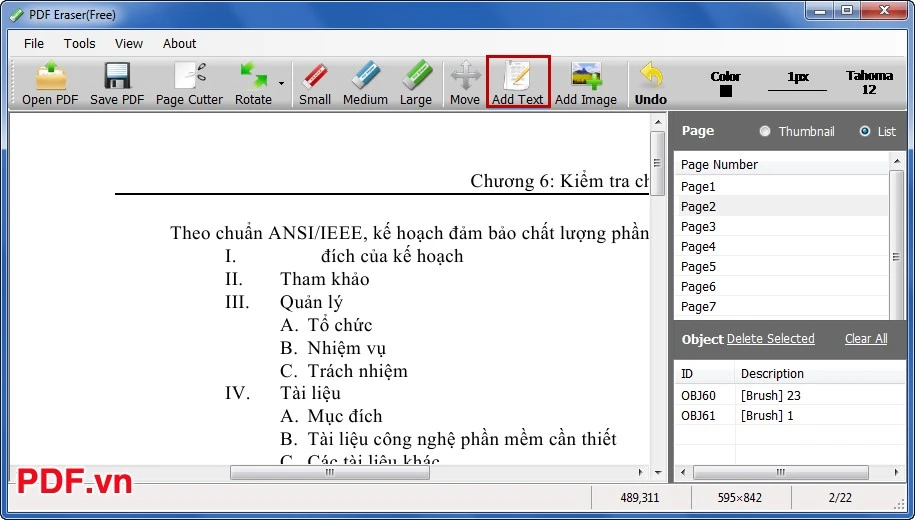Click document vertical scrollbar down arrow

point(658,472)
